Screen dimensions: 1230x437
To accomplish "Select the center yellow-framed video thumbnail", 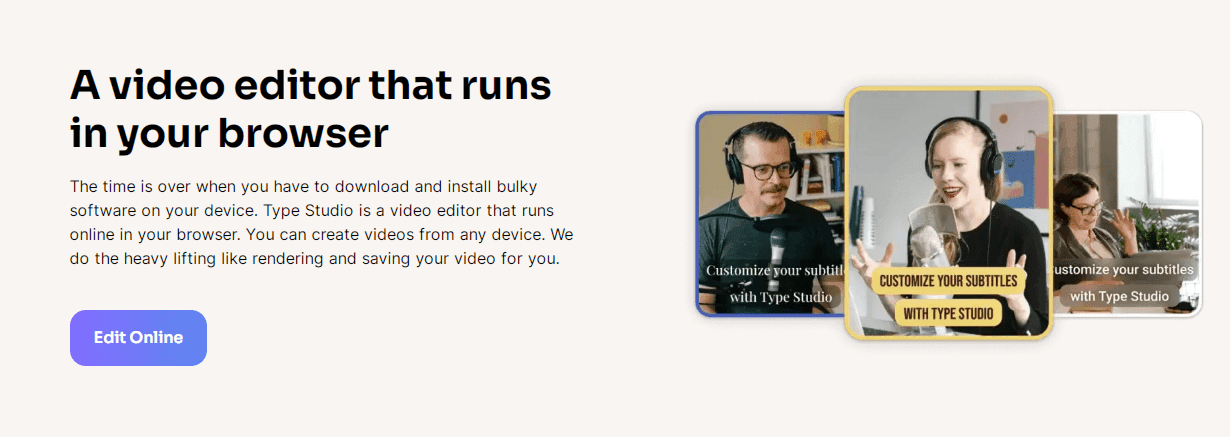I will (948, 213).
